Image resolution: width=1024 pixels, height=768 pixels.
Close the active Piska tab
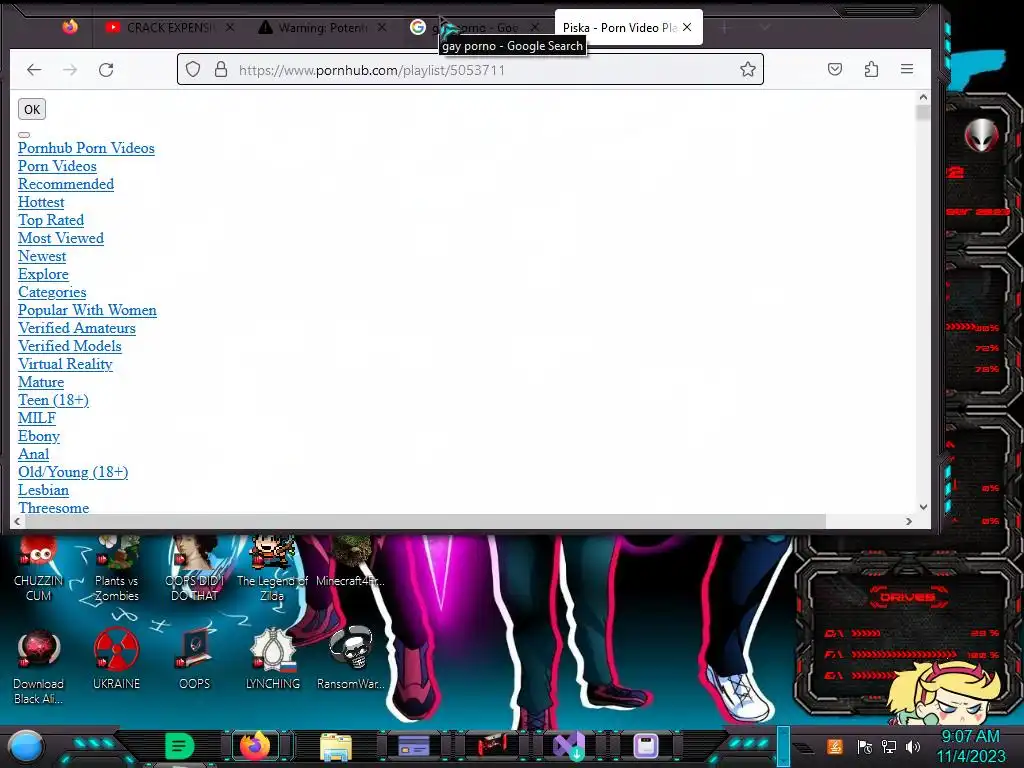point(687,27)
